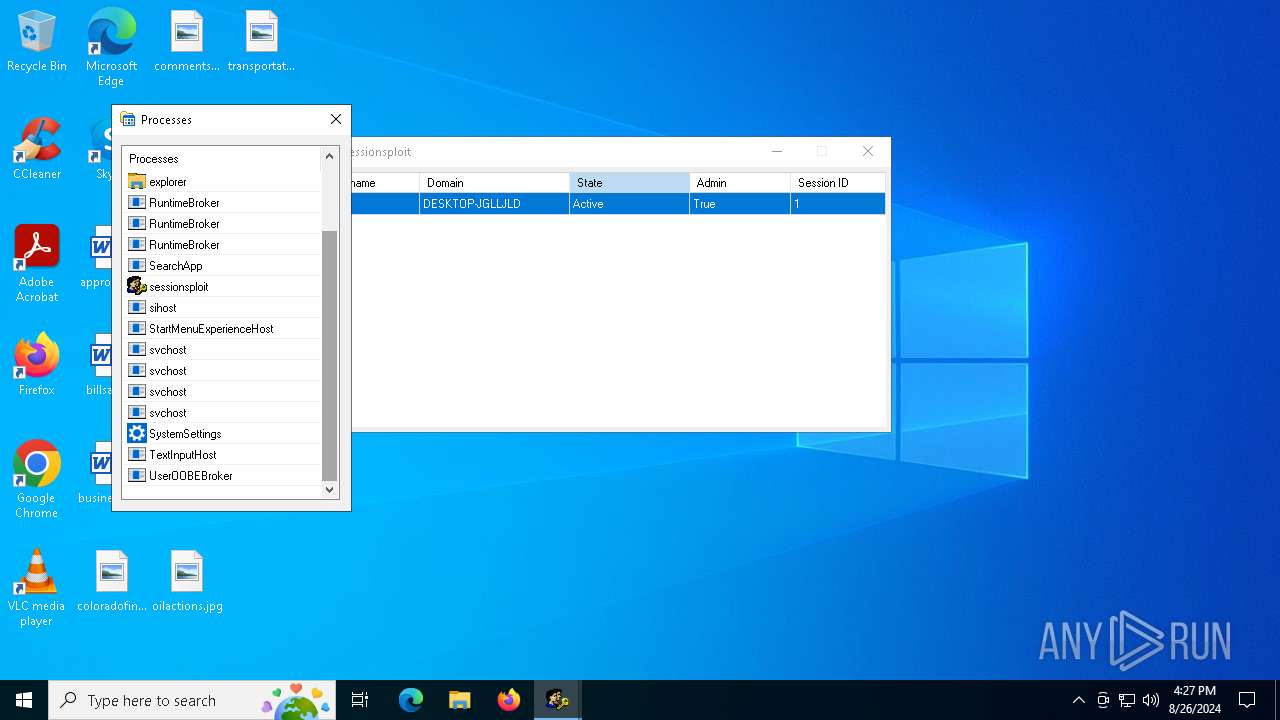Click sessionsploit taskbar button

(557, 700)
